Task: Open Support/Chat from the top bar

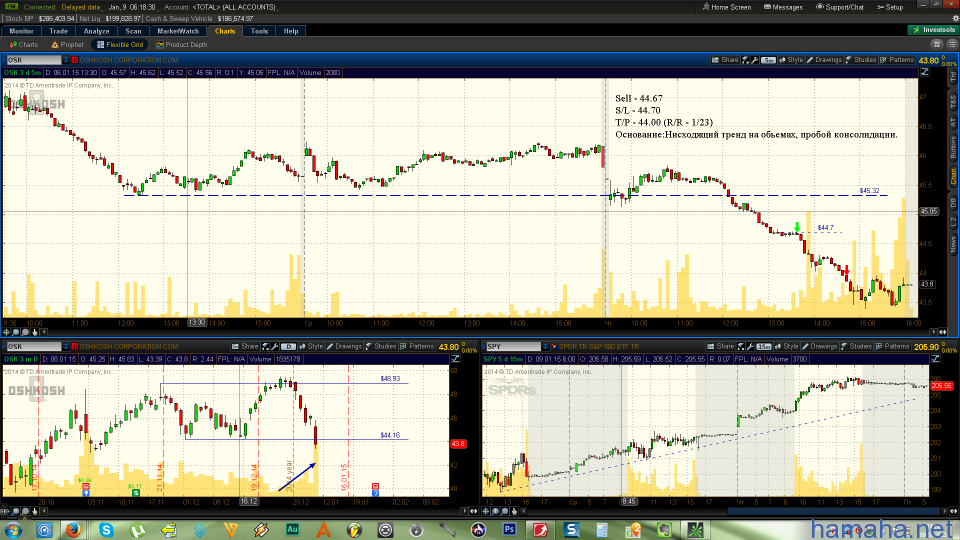Action: tap(842, 7)
